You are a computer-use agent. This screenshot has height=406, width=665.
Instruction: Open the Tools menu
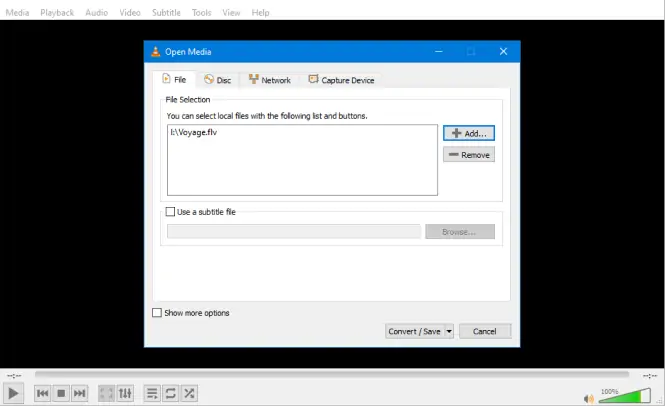(x=201, y=13)
